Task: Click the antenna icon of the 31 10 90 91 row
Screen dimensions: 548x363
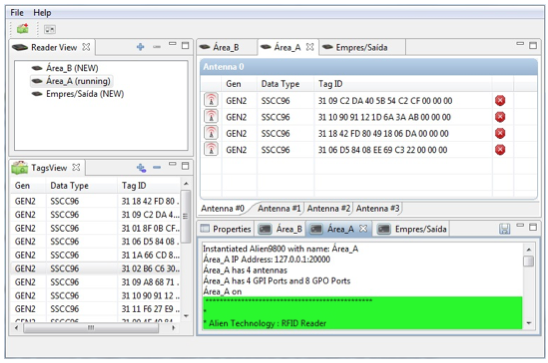Action: click(x=211, y=117)
